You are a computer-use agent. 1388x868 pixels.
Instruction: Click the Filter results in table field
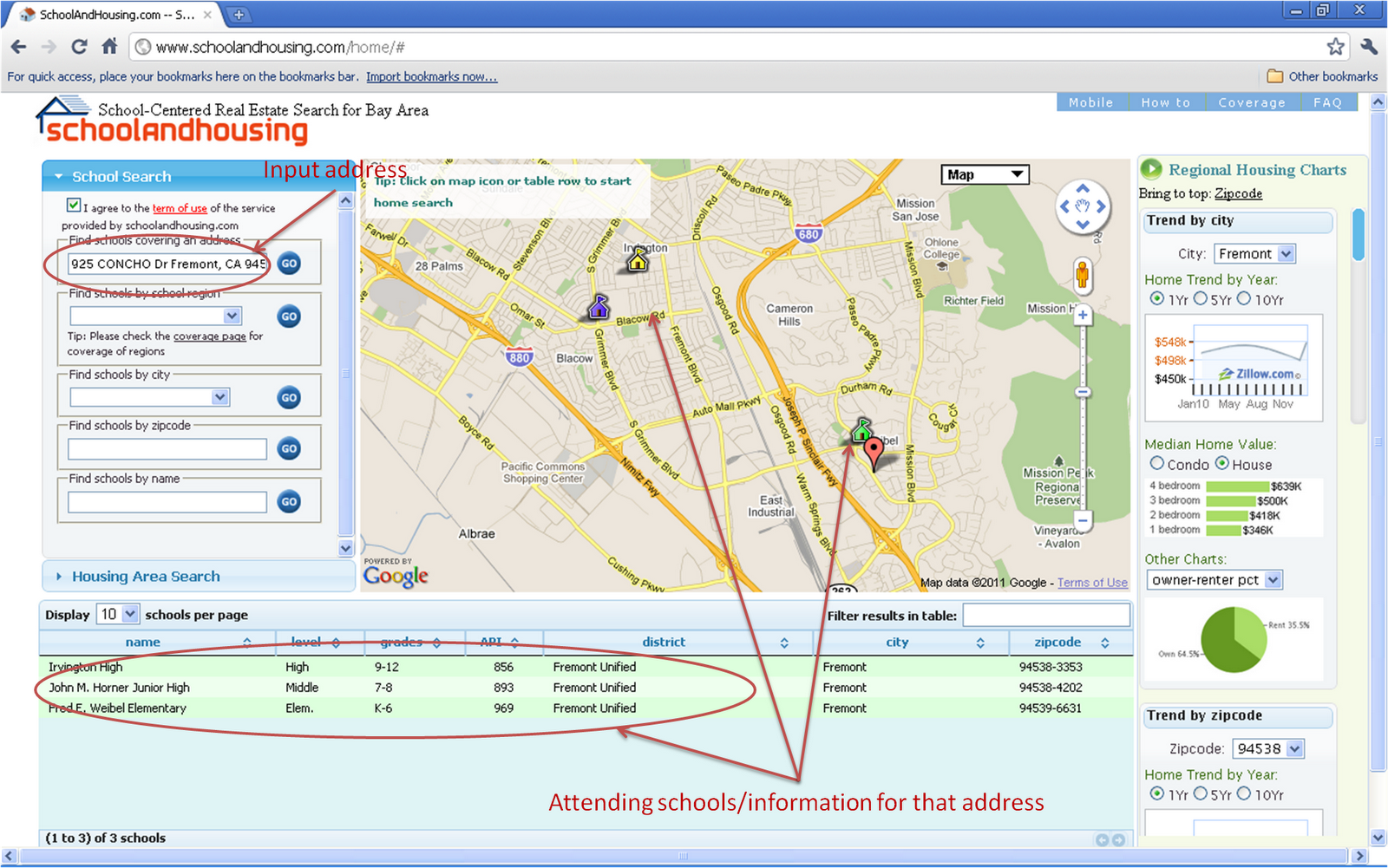pos(1046,615)
